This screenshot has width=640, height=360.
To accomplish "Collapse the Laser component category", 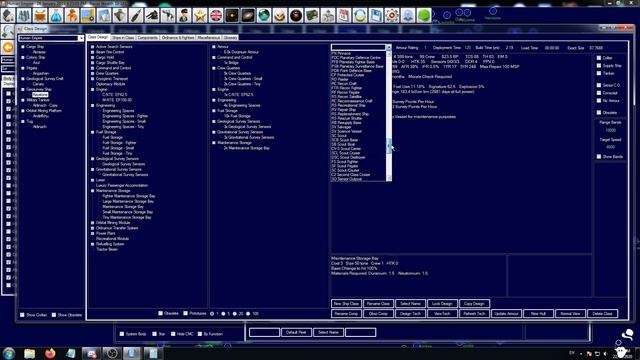I will [93, 180].
